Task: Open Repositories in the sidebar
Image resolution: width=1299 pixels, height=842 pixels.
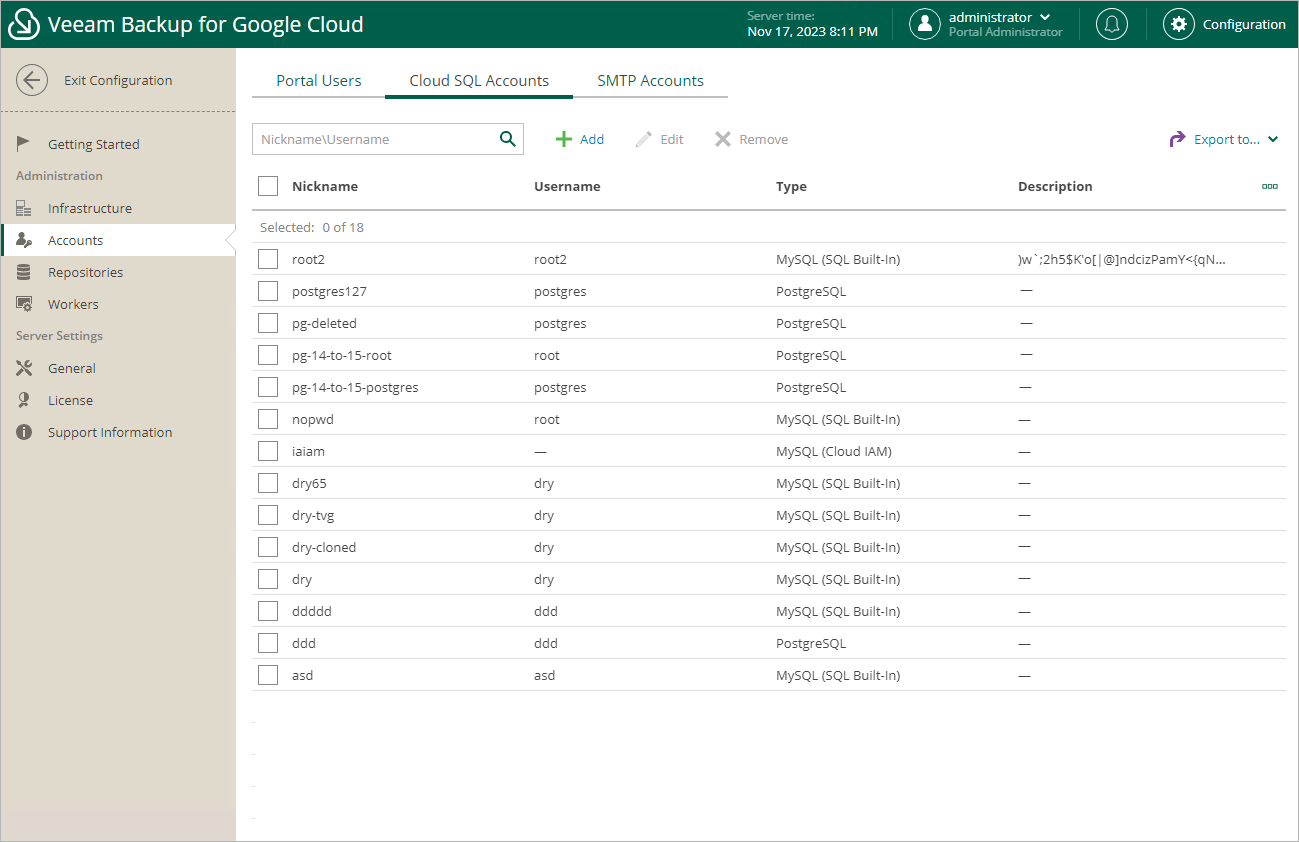Action: [x=85, y=272]
